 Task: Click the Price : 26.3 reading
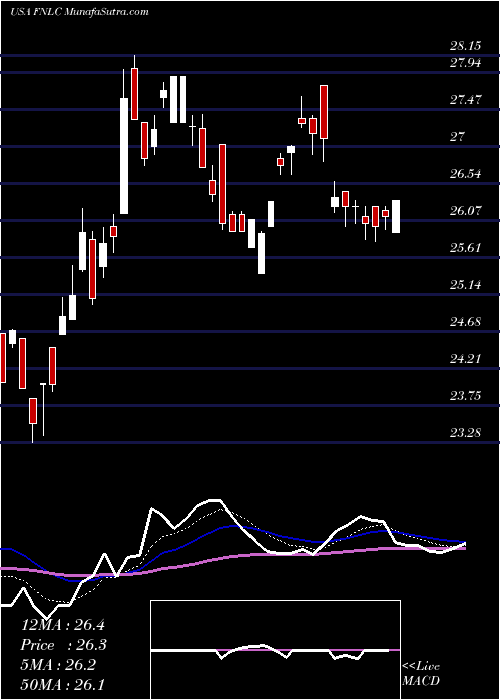point(63,645)
